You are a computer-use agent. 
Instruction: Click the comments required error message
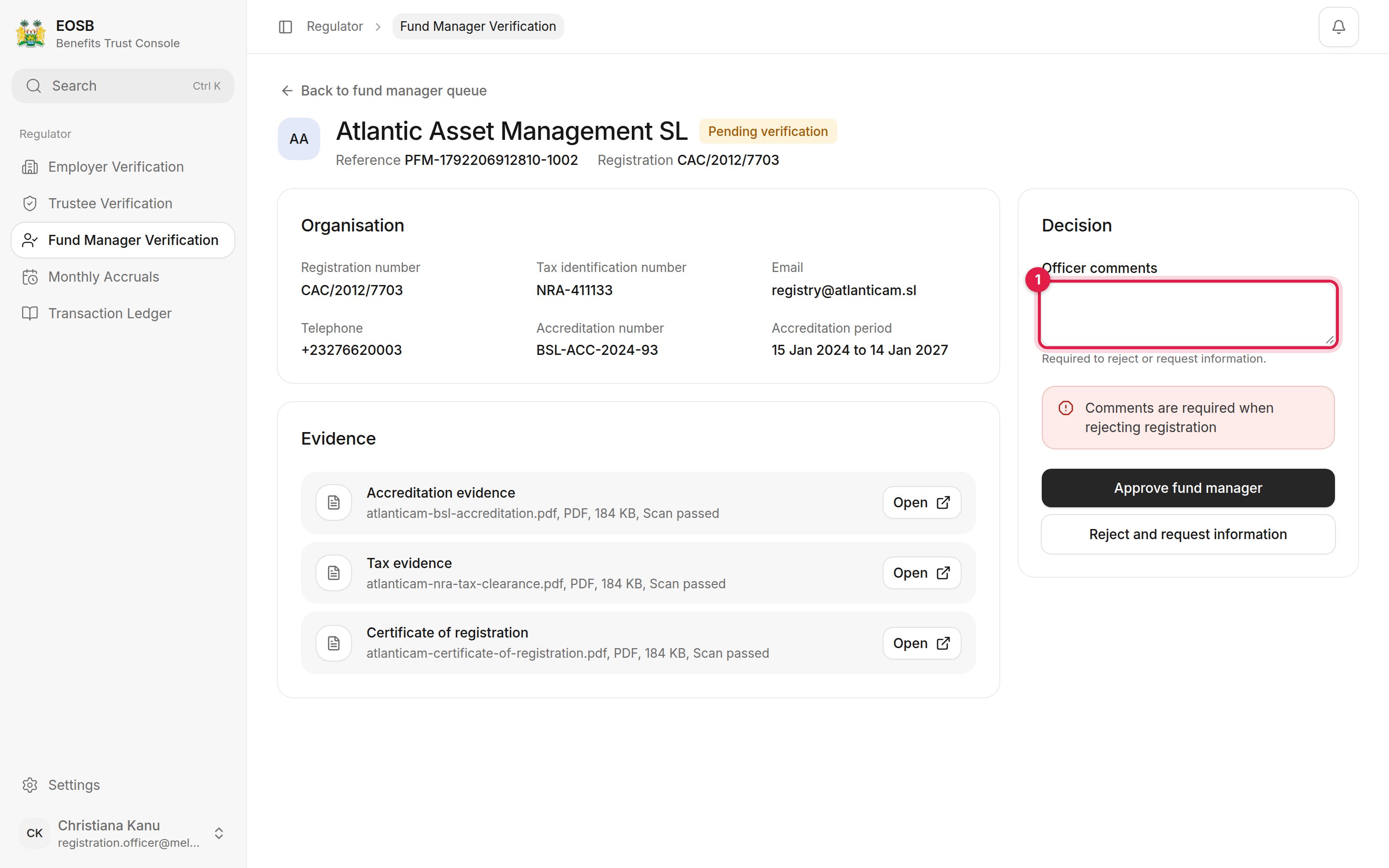click(1187, 418)
